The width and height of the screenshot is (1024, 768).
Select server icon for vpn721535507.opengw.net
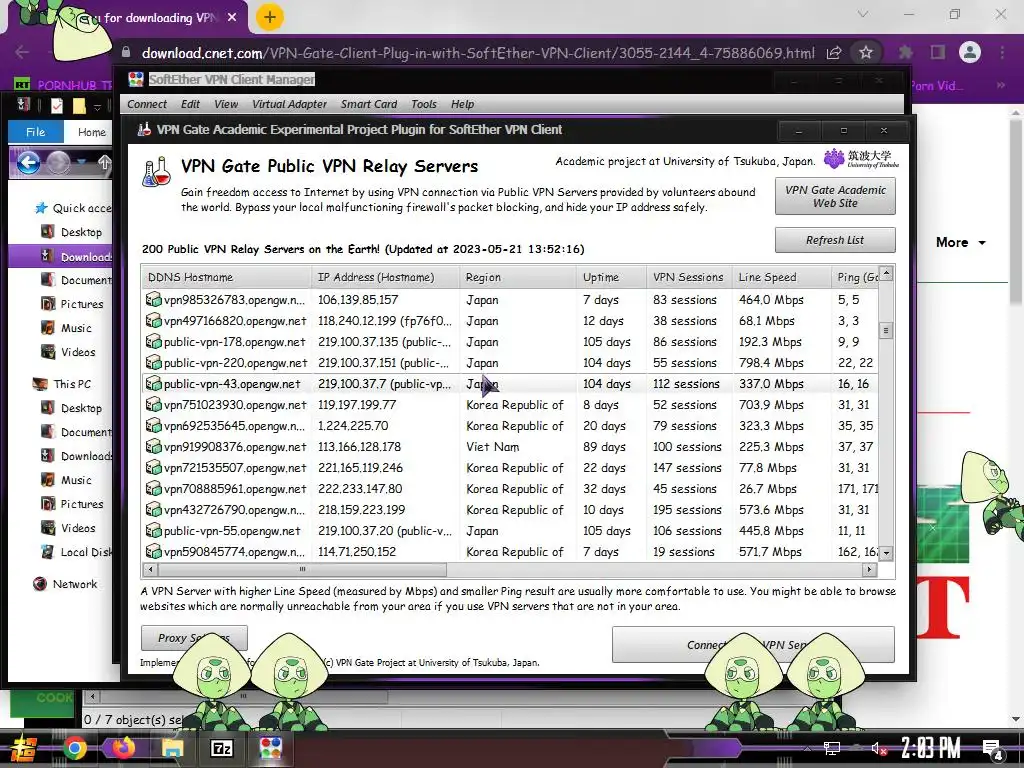[x=153, y=468]
